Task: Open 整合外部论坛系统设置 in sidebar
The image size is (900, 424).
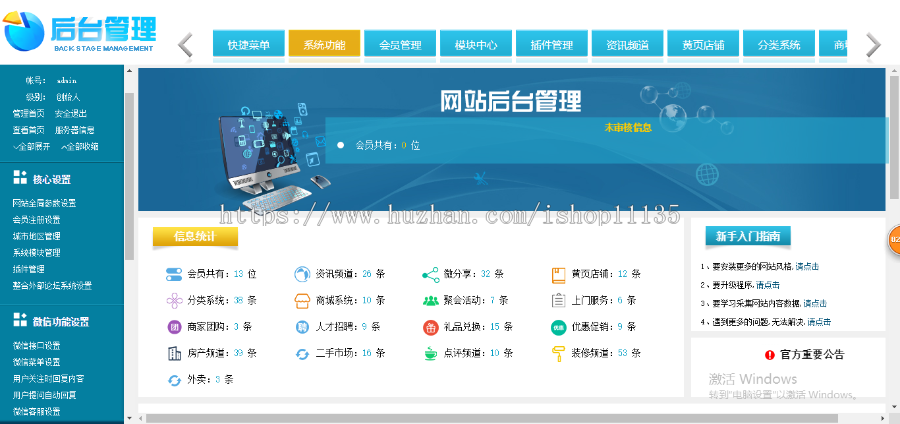Action: (x=52, y=286)
